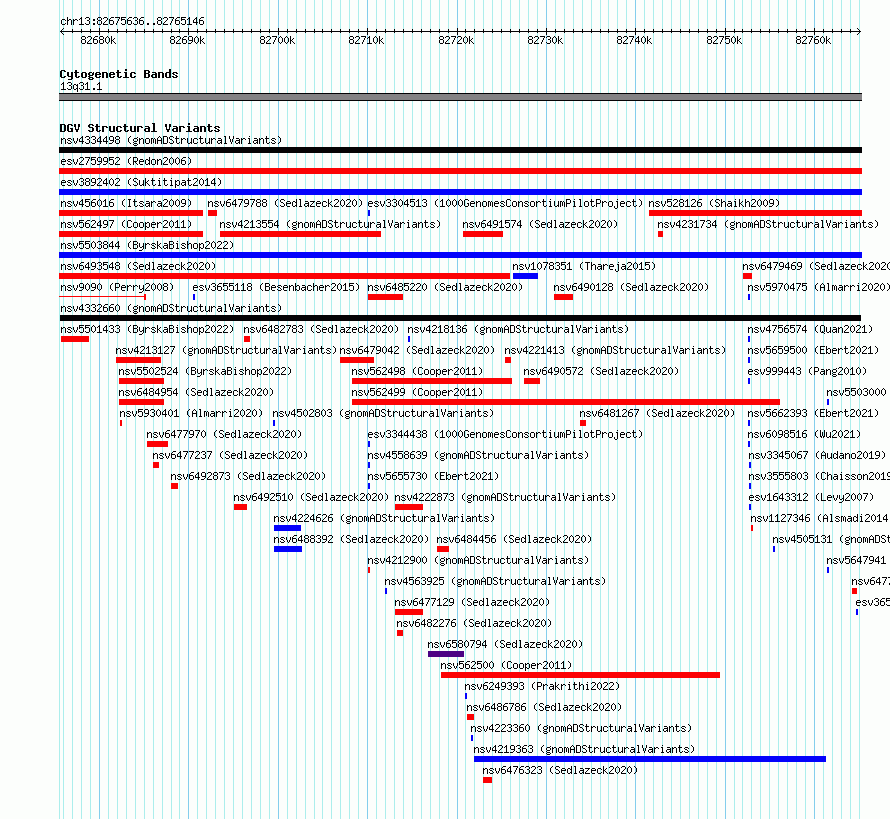
Task: Select nsv4213554 gnomADStructuralVariants label
Action: point(330,224)
